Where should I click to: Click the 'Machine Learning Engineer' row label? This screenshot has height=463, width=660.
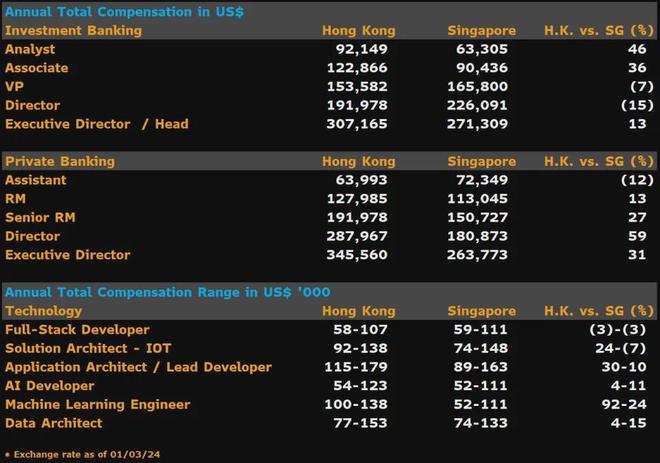pyautogui.click(x=98, y=404)
